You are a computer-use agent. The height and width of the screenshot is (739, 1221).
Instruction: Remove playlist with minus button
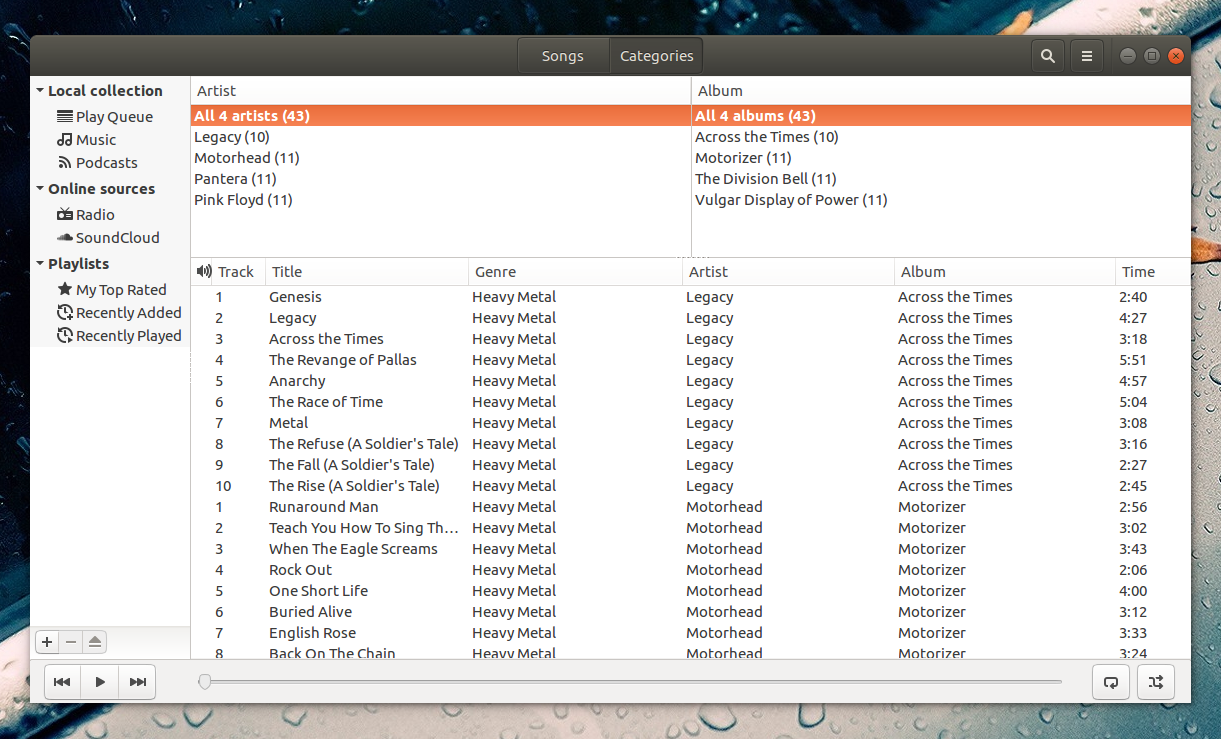click(x=71, y=642)
